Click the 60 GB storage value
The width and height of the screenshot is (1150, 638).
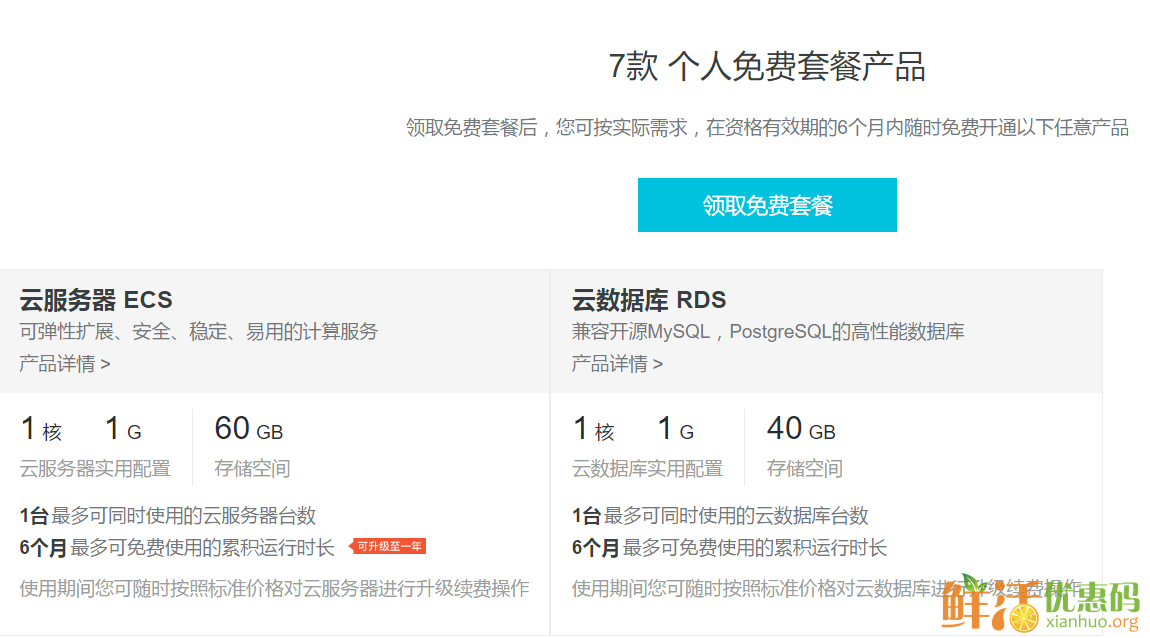pyautogui.click(x=249, y=428)
